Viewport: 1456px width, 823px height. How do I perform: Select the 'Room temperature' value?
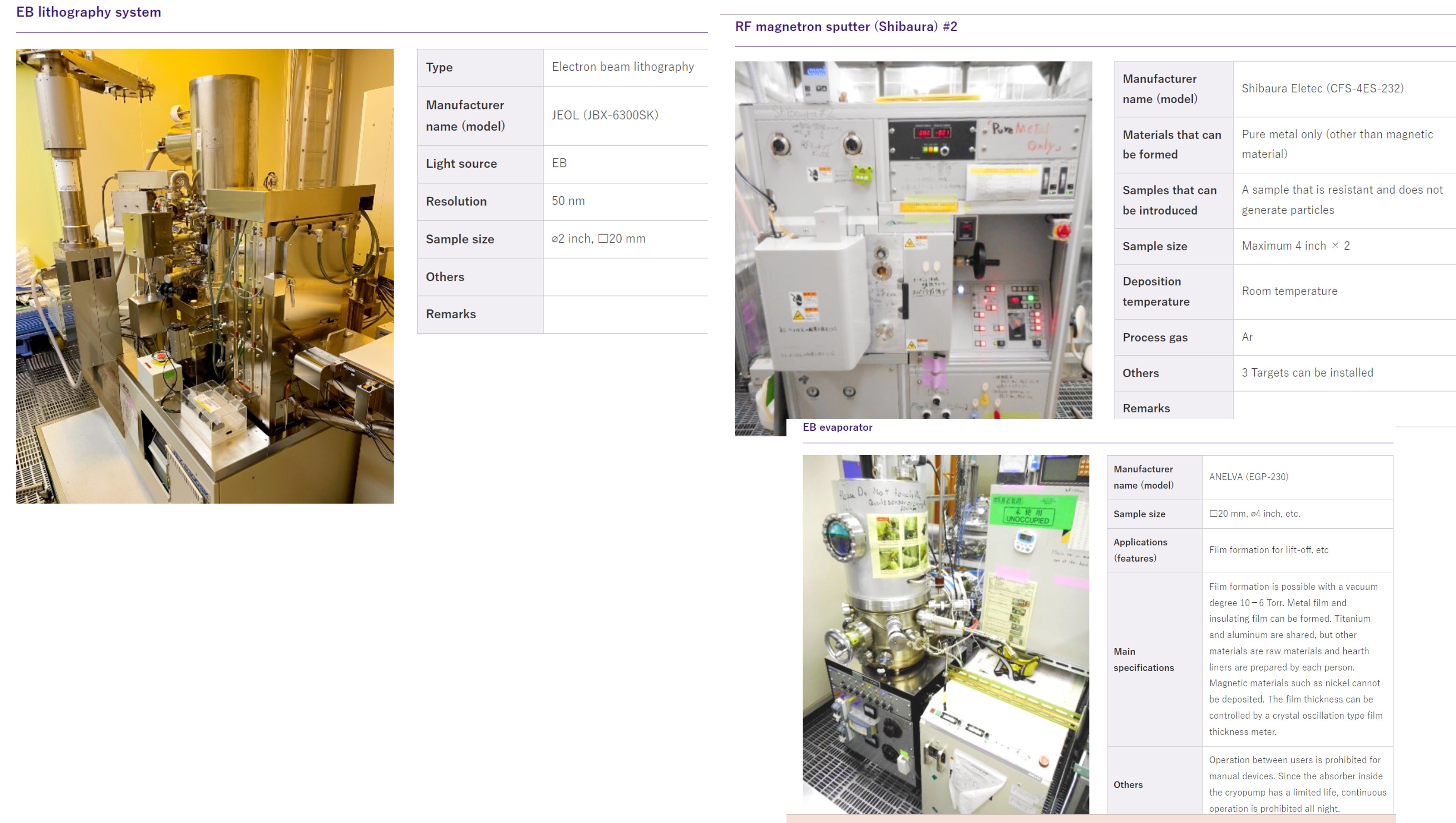click(1289, 291)
